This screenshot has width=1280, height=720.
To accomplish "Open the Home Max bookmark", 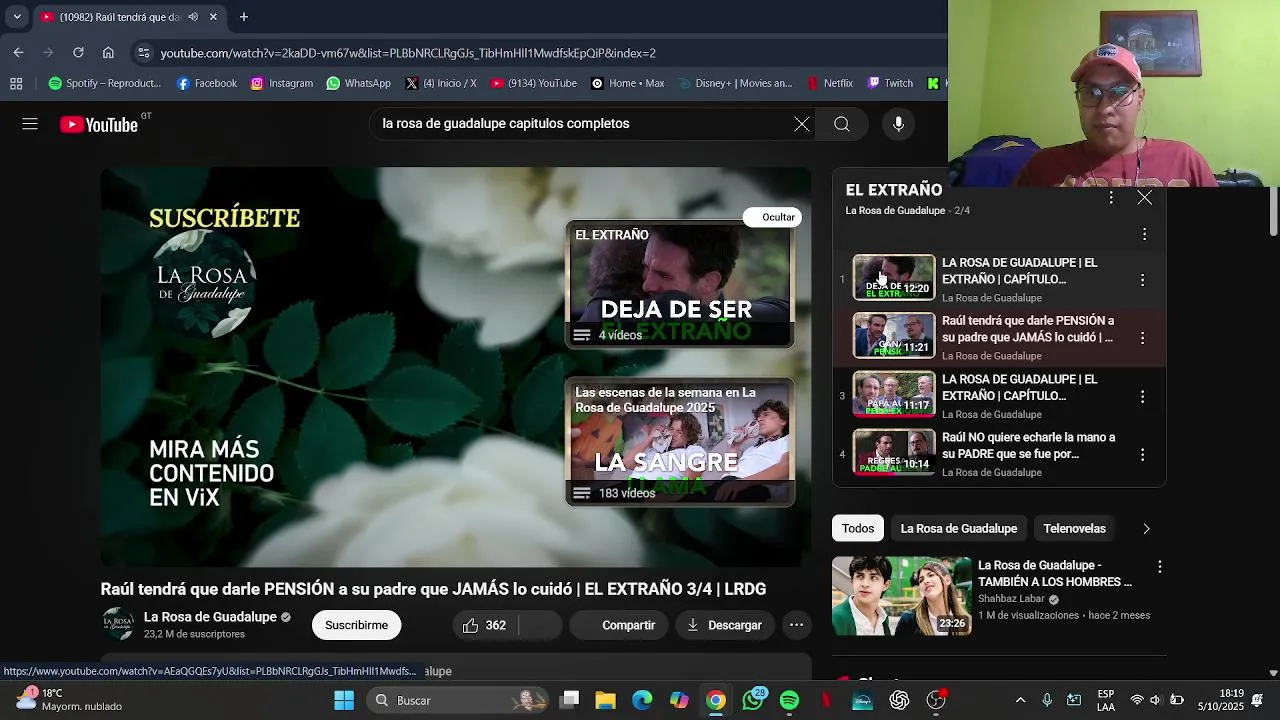I will (x=628, y=84).
